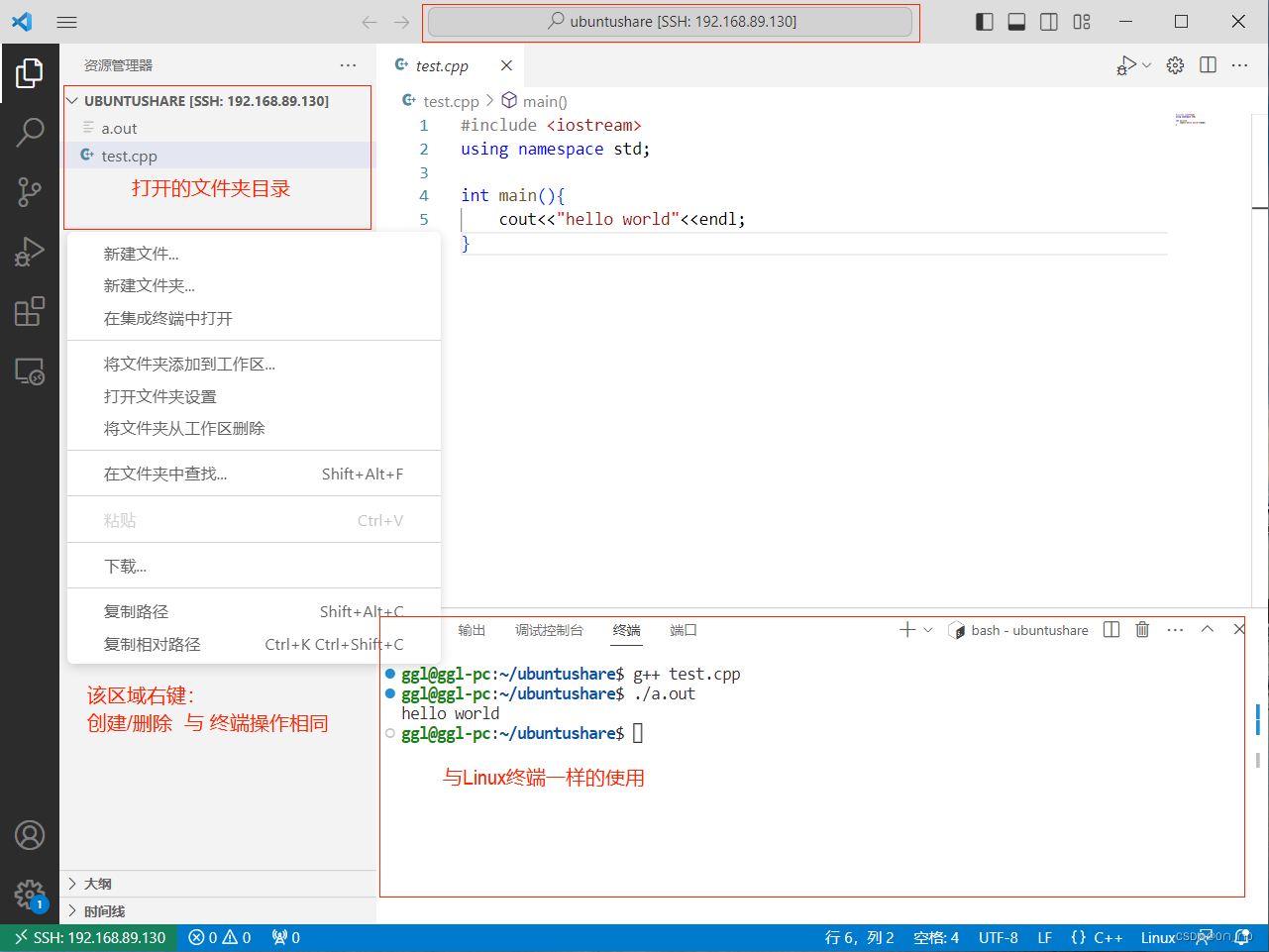The width and height of the screenshot is (1269, 952).
Task: Choose 下载... from context menu
Action: (x=254, y=567)
